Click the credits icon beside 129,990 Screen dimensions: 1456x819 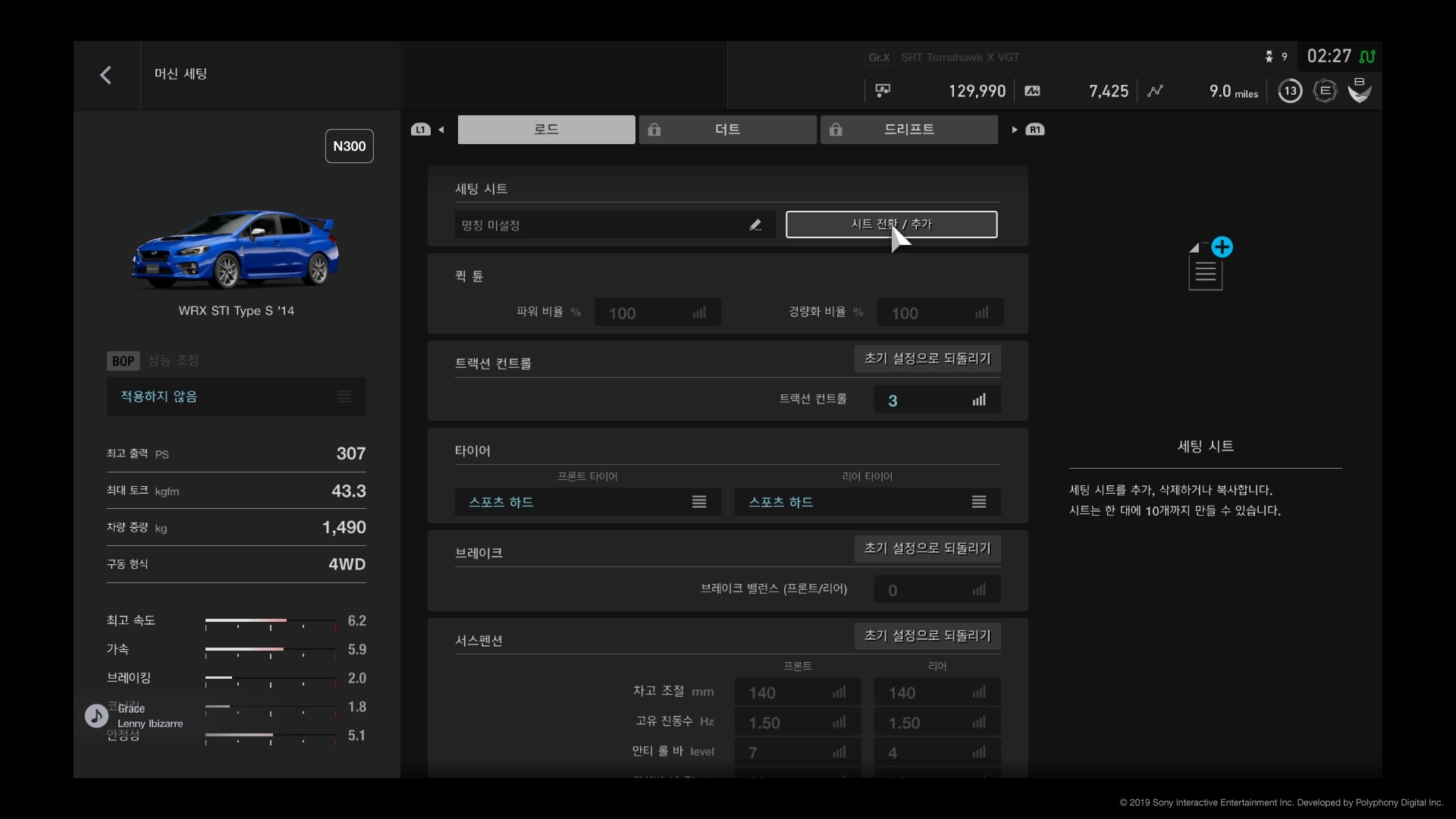pyautogui.click(x=883, y=91)
